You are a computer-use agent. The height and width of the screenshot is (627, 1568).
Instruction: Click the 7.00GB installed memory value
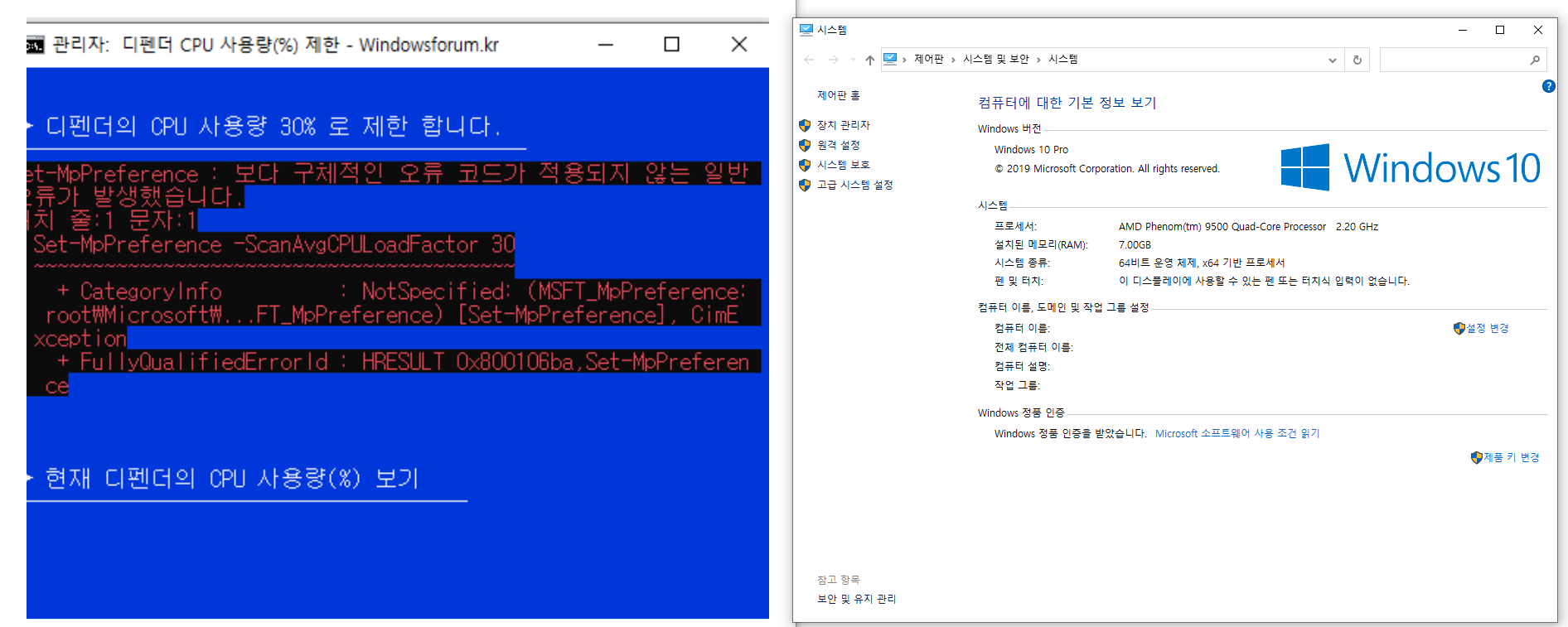click(1135, 244)
